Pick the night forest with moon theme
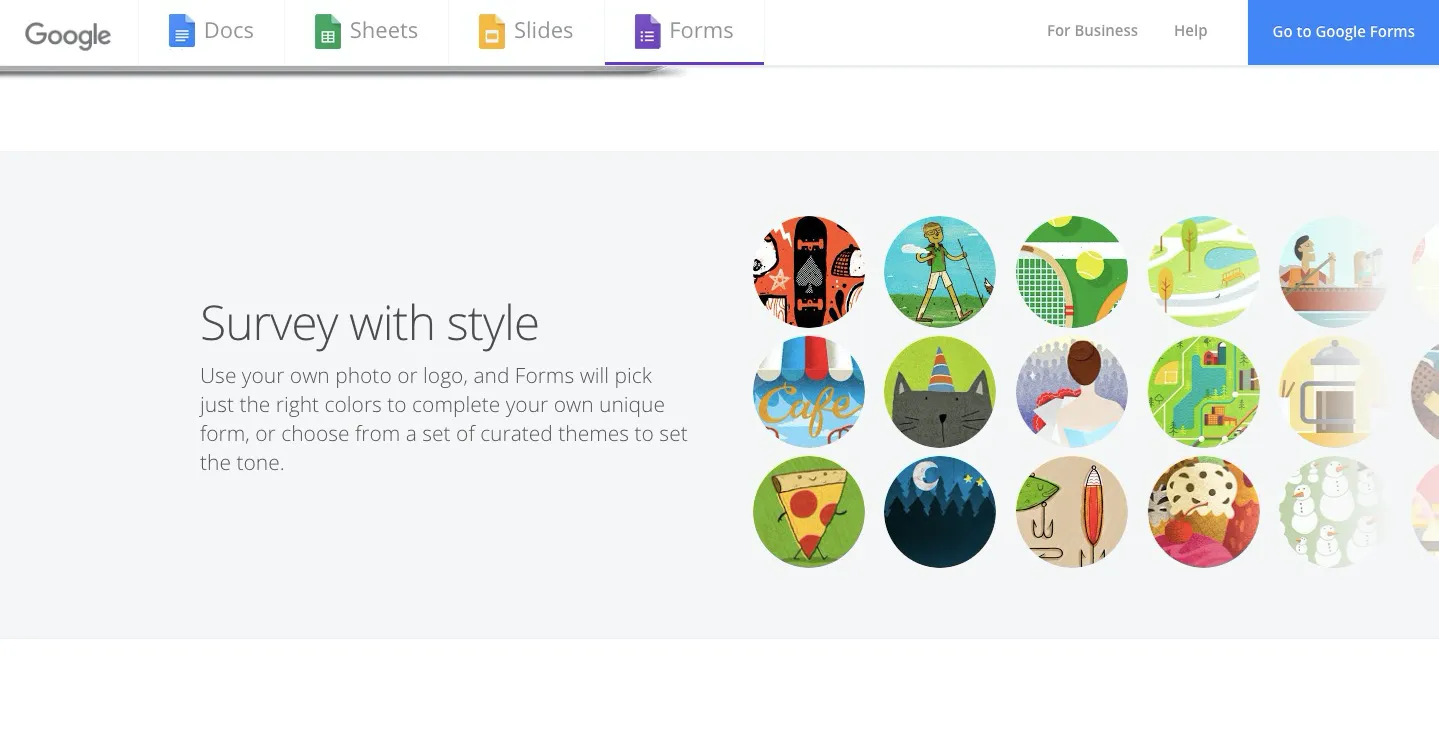This screenshot has height=733, width=1439. coord(940,512)
